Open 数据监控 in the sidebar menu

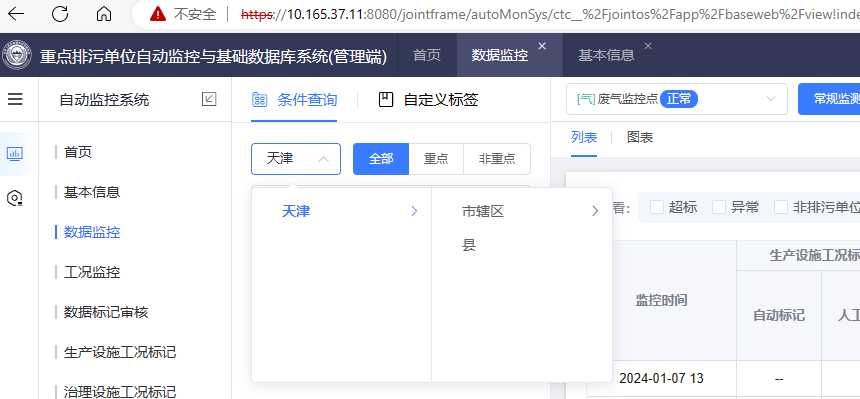(x=92, y=232)
